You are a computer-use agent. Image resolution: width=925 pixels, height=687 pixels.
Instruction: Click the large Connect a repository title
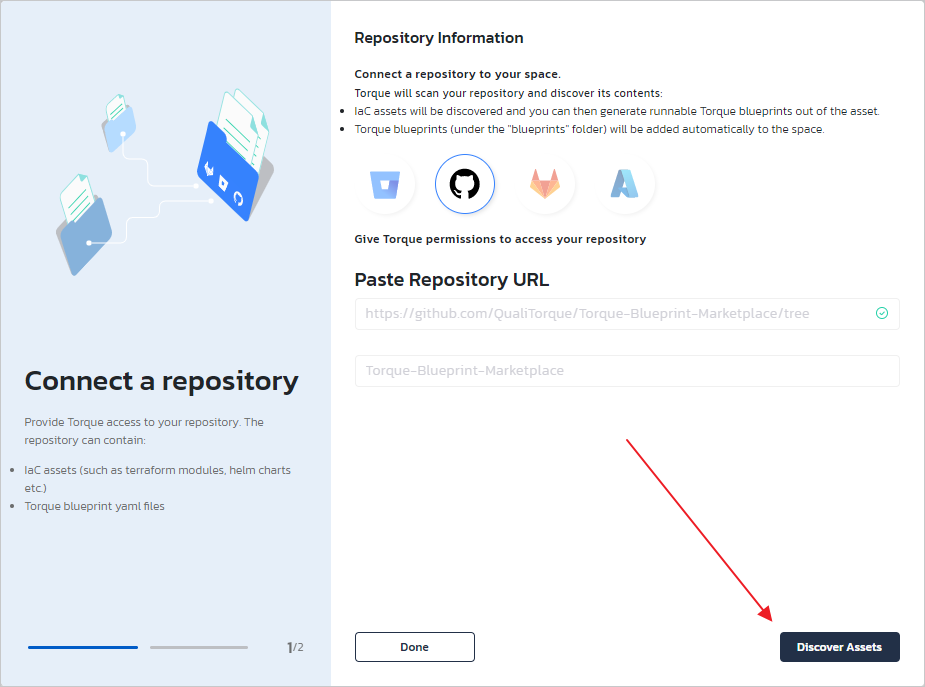[161, 381]
